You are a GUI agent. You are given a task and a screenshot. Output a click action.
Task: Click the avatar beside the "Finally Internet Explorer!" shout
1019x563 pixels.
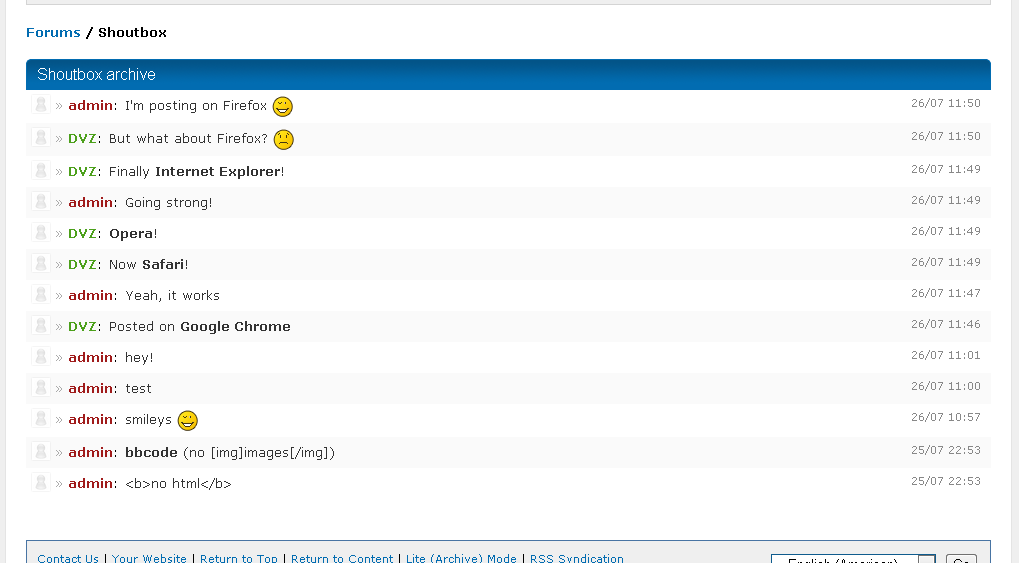pos(40,171)
